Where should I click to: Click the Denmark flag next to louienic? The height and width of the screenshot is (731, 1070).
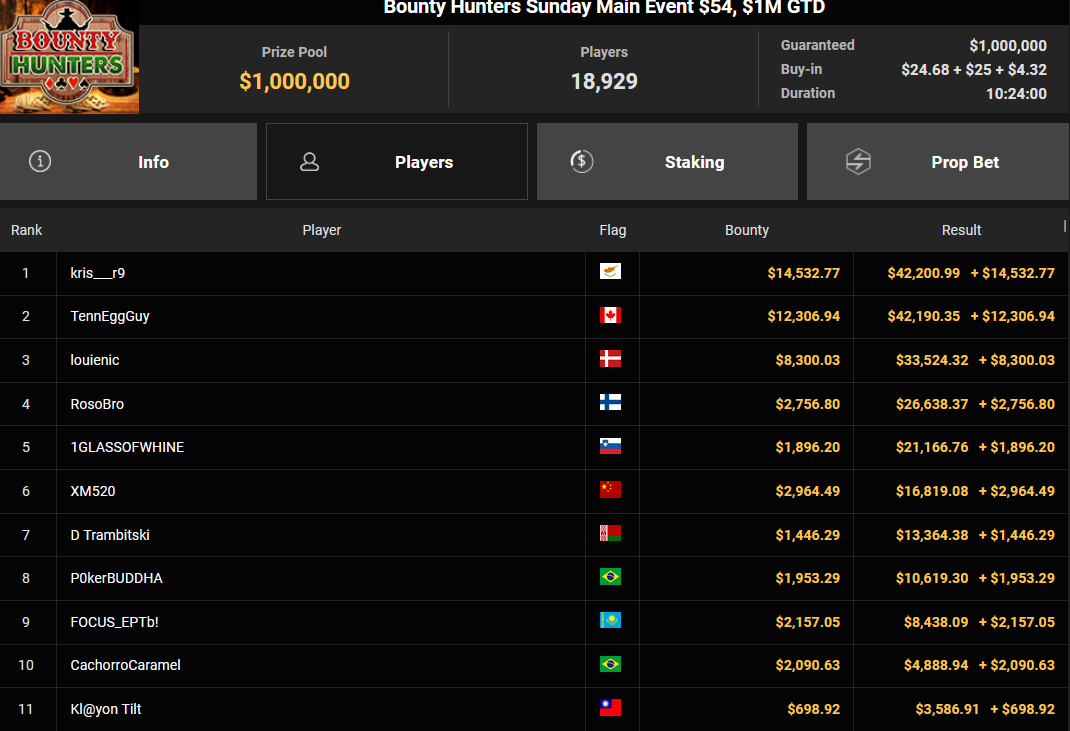click(610, 359)
